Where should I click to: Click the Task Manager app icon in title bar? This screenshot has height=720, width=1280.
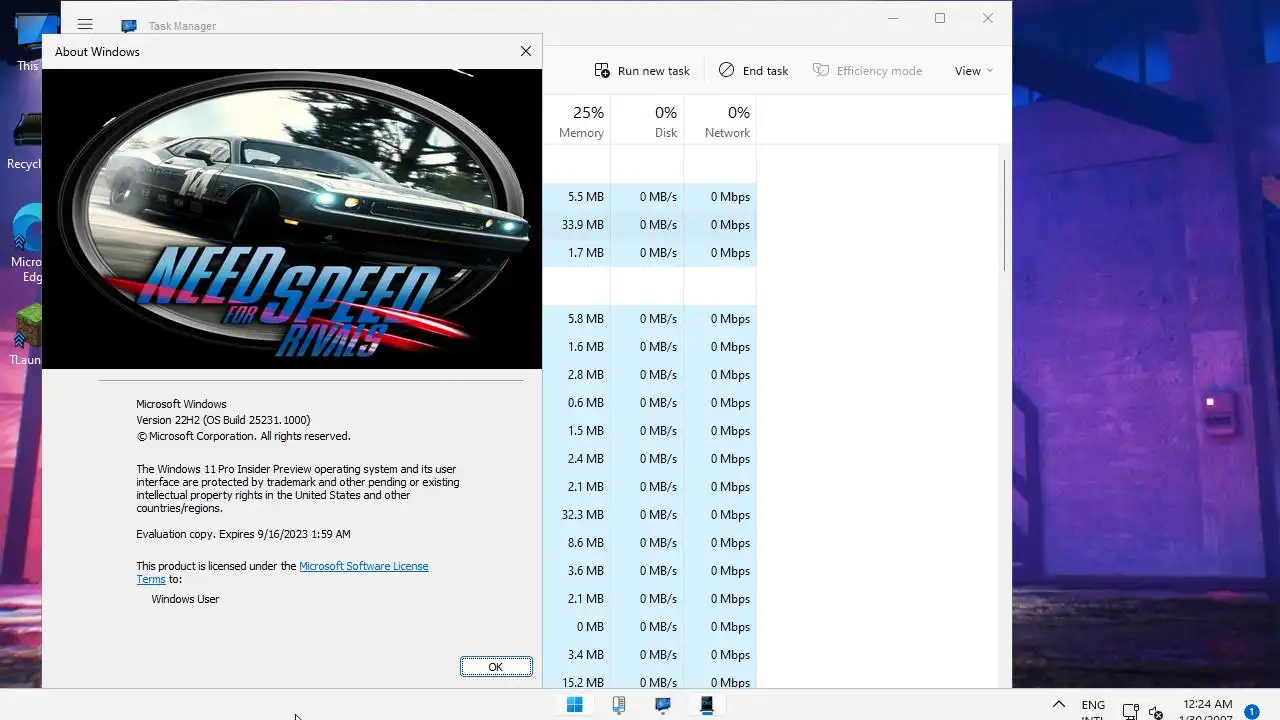coord(129,27)
